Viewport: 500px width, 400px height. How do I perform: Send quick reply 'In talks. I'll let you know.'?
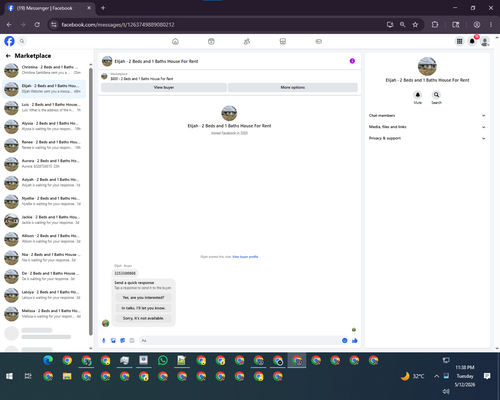[x=143, y=308]
